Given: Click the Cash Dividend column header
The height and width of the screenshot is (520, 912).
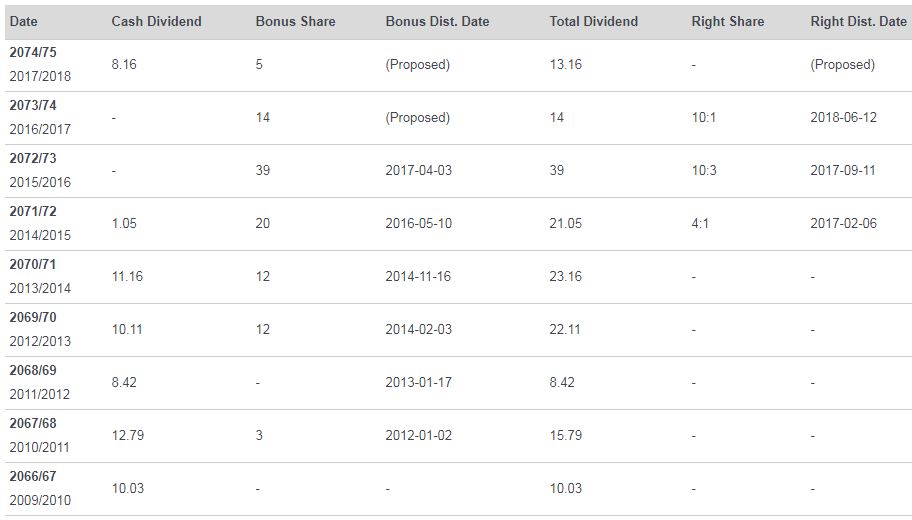Looking at the screenshot, I should (156, 22).
